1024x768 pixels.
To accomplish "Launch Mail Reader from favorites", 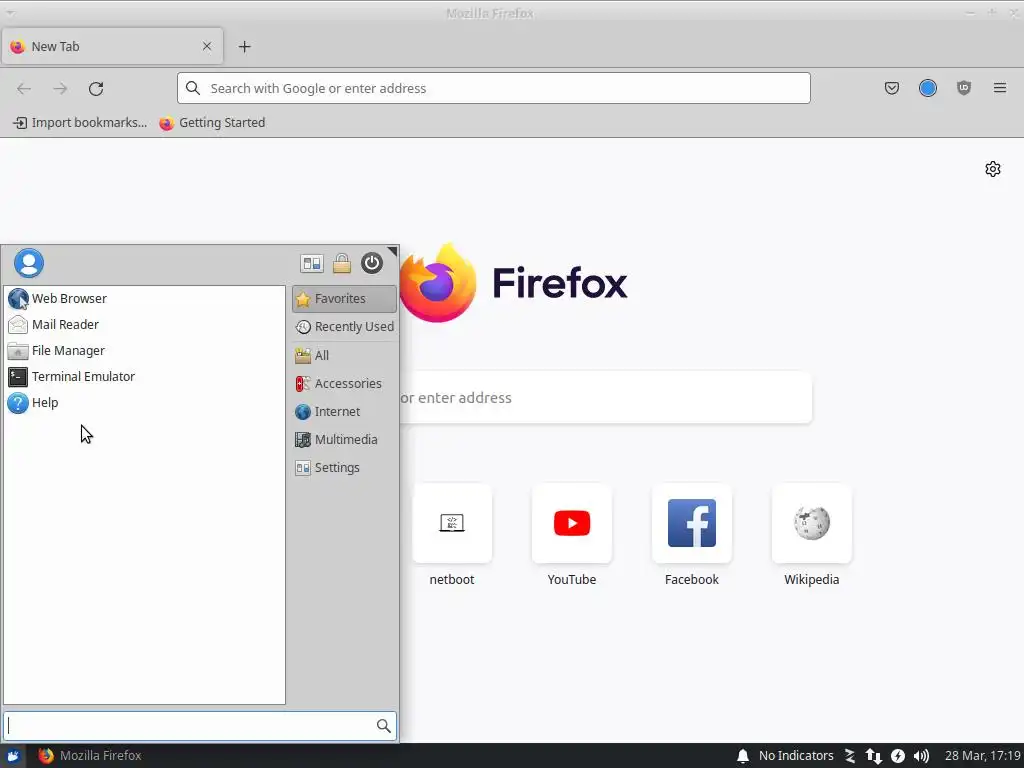I will click(x=144, y=325).
